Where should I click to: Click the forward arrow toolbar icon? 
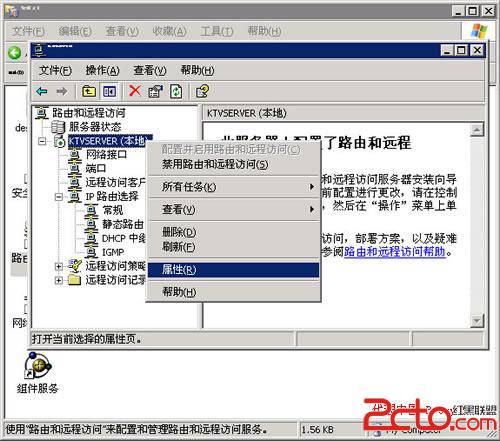point(62,91)
